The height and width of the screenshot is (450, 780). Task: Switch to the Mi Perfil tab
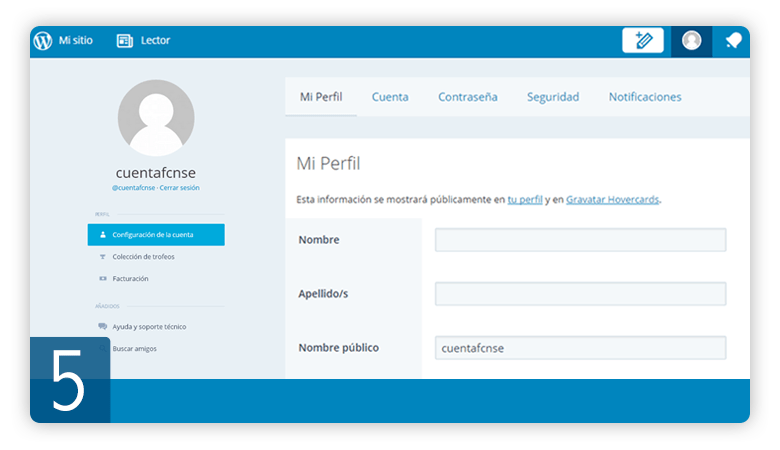[x=321, y=97]
